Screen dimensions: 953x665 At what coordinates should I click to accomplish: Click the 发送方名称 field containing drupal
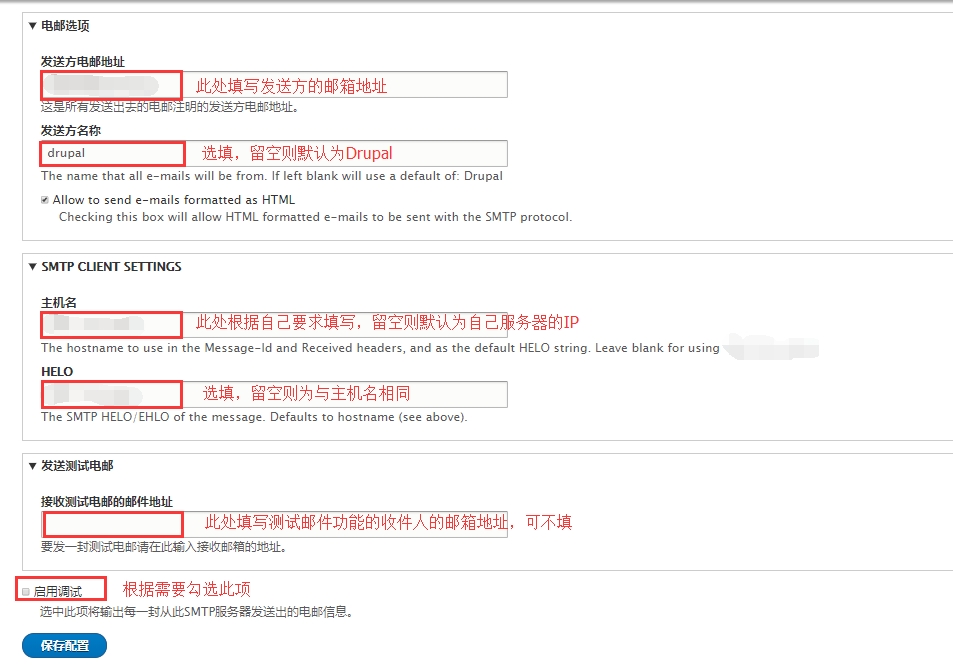[274, 153]
